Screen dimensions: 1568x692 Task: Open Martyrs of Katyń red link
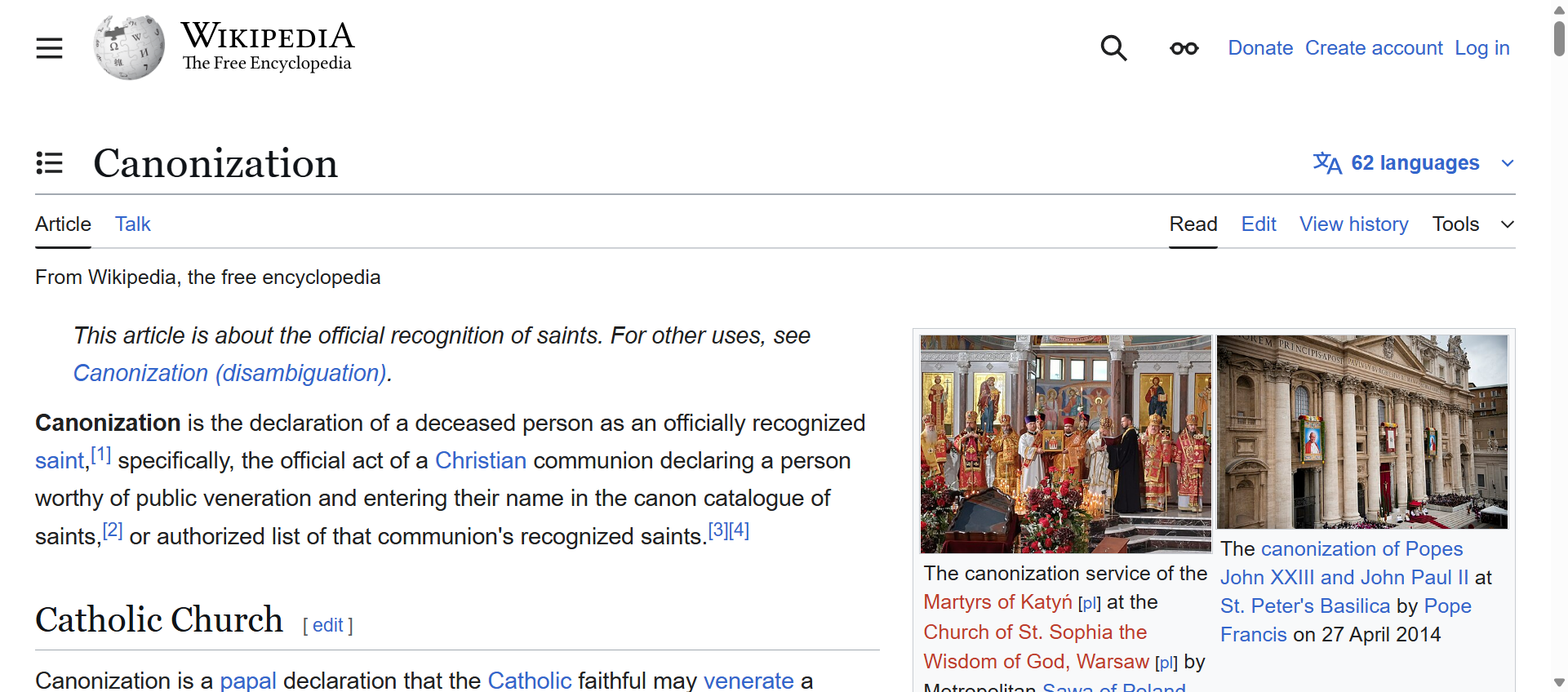coord(997,602)
